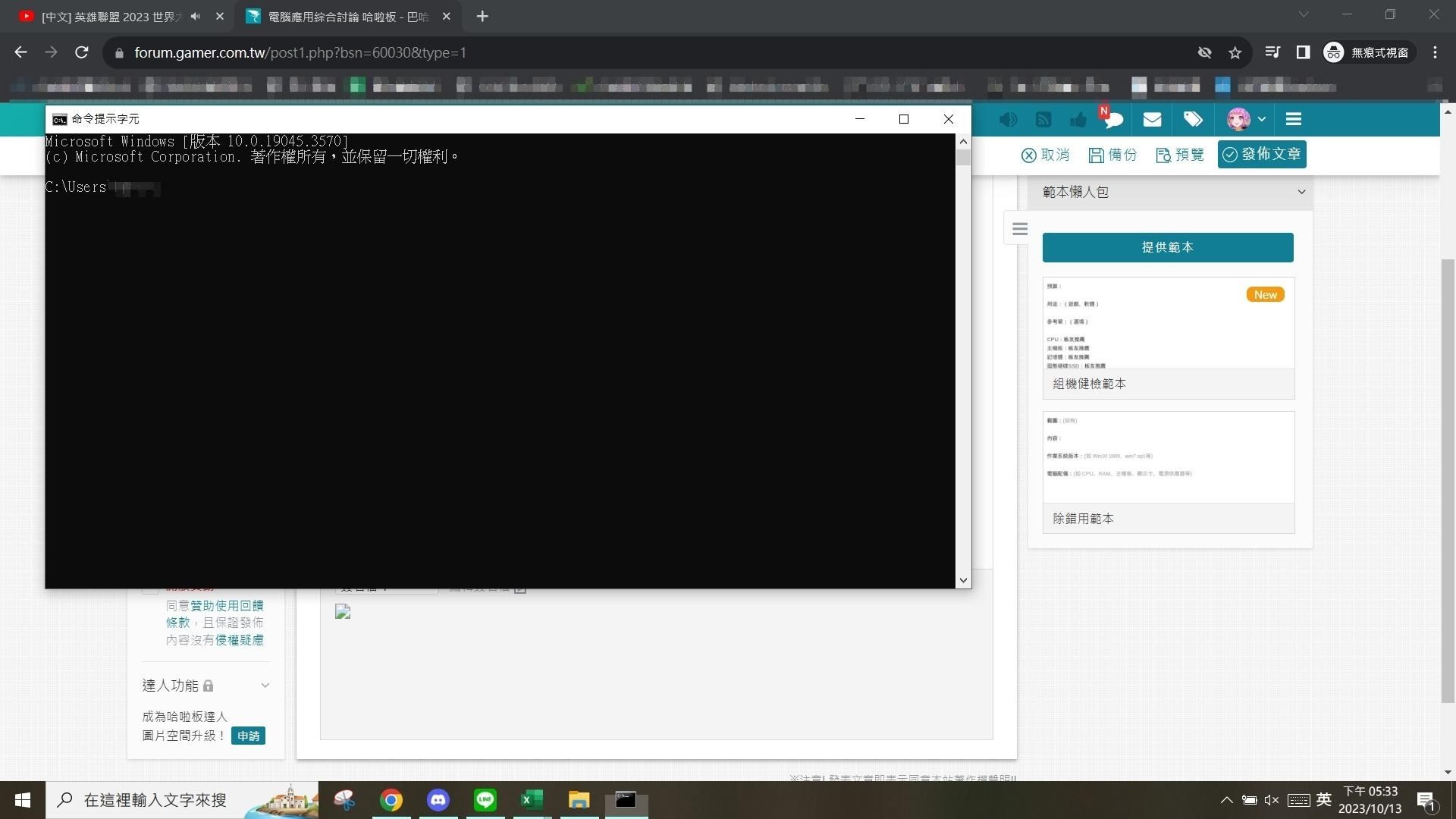Open the price tag icon in header
The image size is (1456, 819).
[x=1193, y=119]
